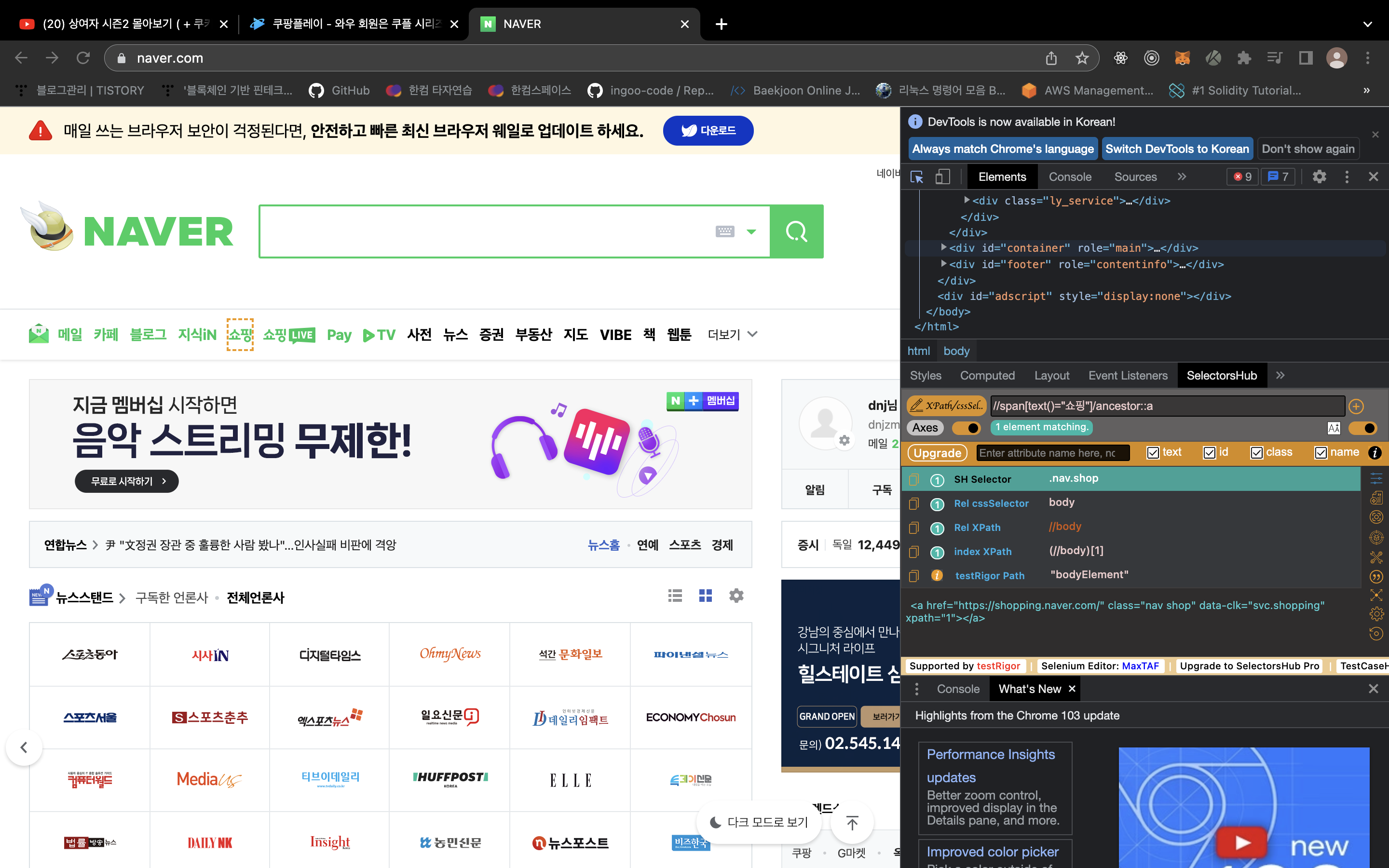
Task: Toggle the dark mode view button
Action: pyautogui.click(x=759, y=823)
